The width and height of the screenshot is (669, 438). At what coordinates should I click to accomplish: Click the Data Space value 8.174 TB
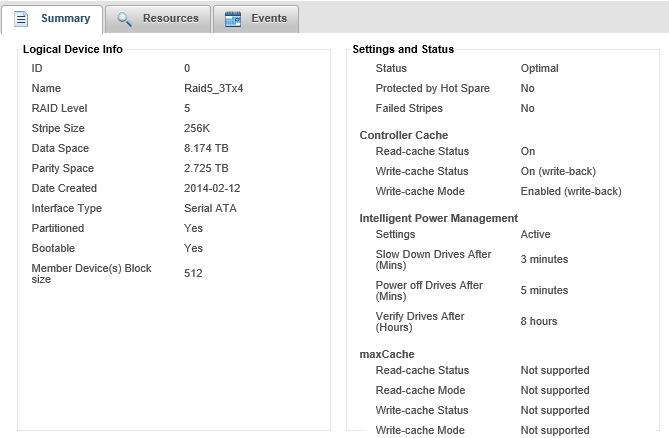pyautogui.click(x=206, y=148)
